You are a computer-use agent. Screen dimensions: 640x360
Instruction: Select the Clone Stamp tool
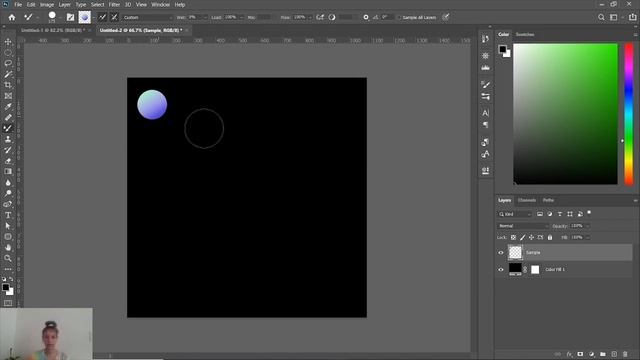(x=8, y=139)
